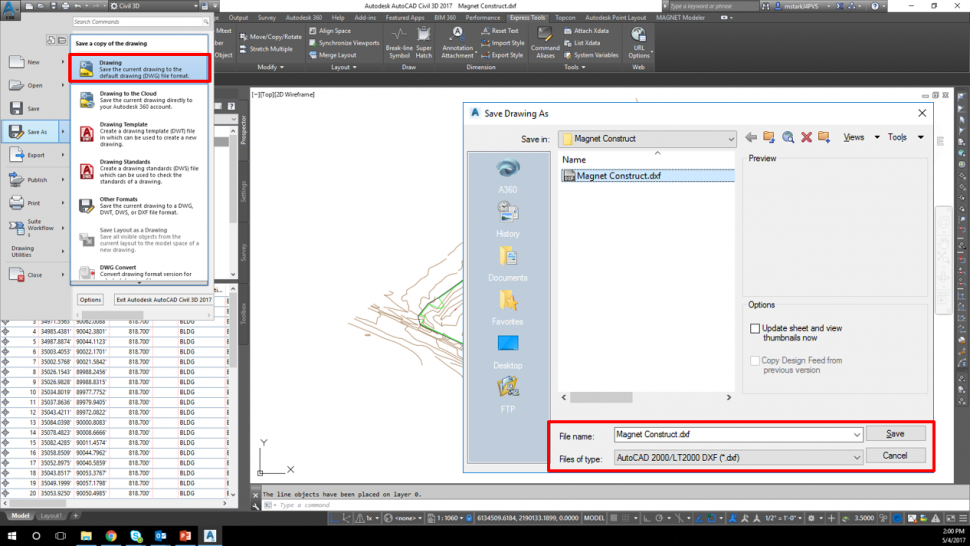Viewport: 970px width, 546px height.
Task: Click horizontal scrollbar in file list
Action: tap(601, 397)
